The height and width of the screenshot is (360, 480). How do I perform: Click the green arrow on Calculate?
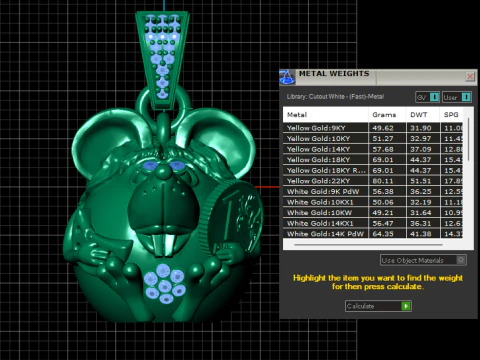(x=406, y=306)
